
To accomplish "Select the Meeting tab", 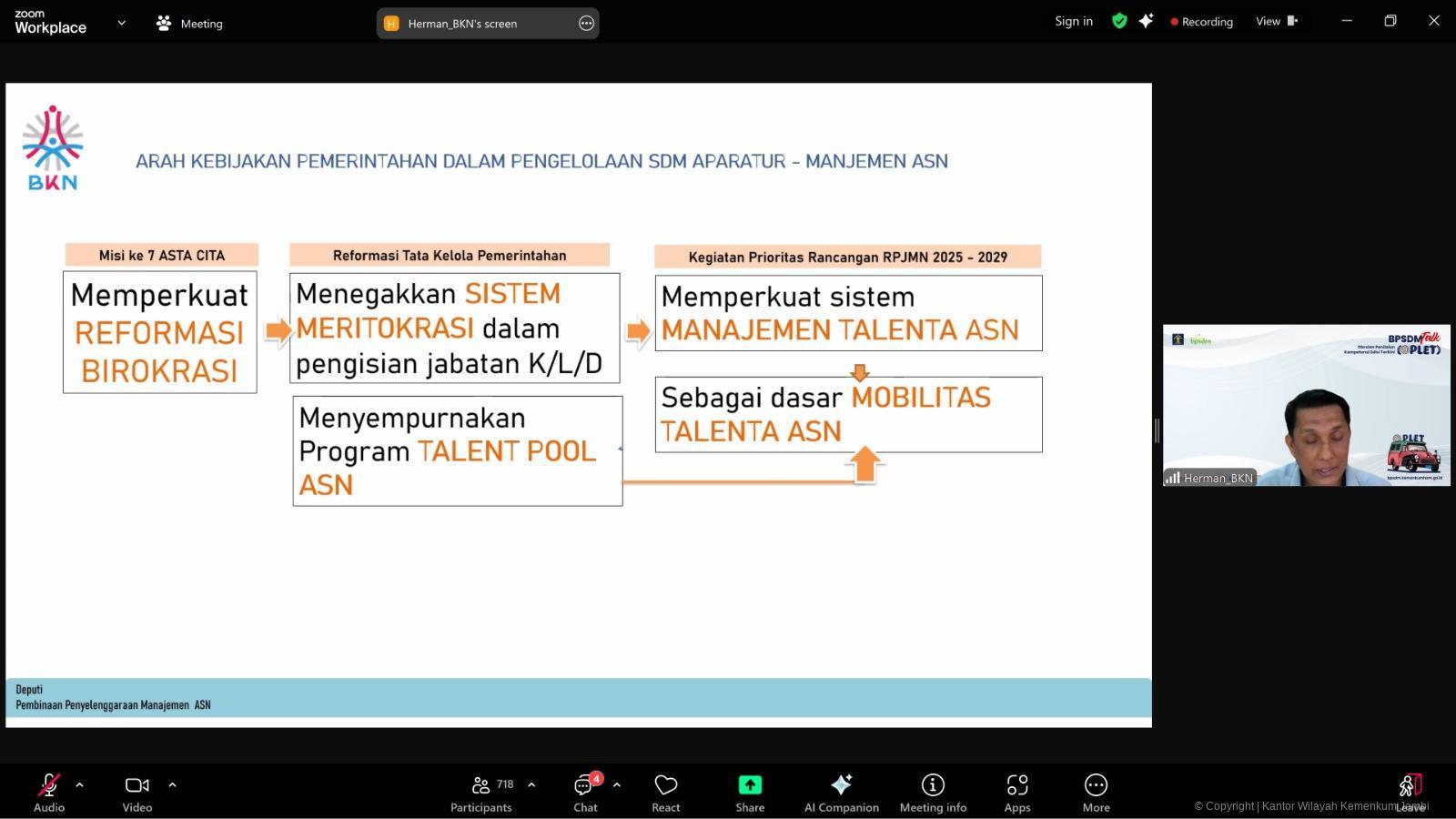I will (x=189, y=24).
